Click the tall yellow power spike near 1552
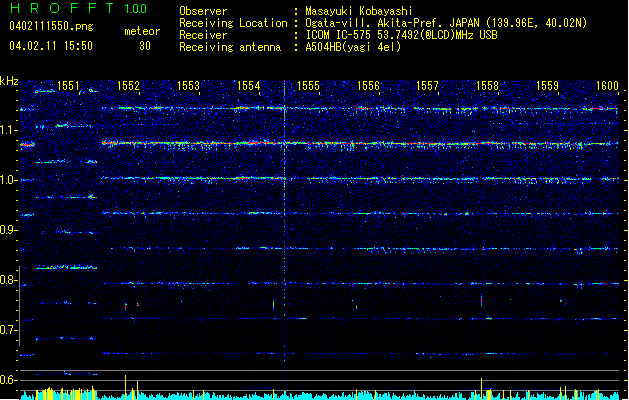This screenshot has width=629, height=400. (x=126, y=387)
